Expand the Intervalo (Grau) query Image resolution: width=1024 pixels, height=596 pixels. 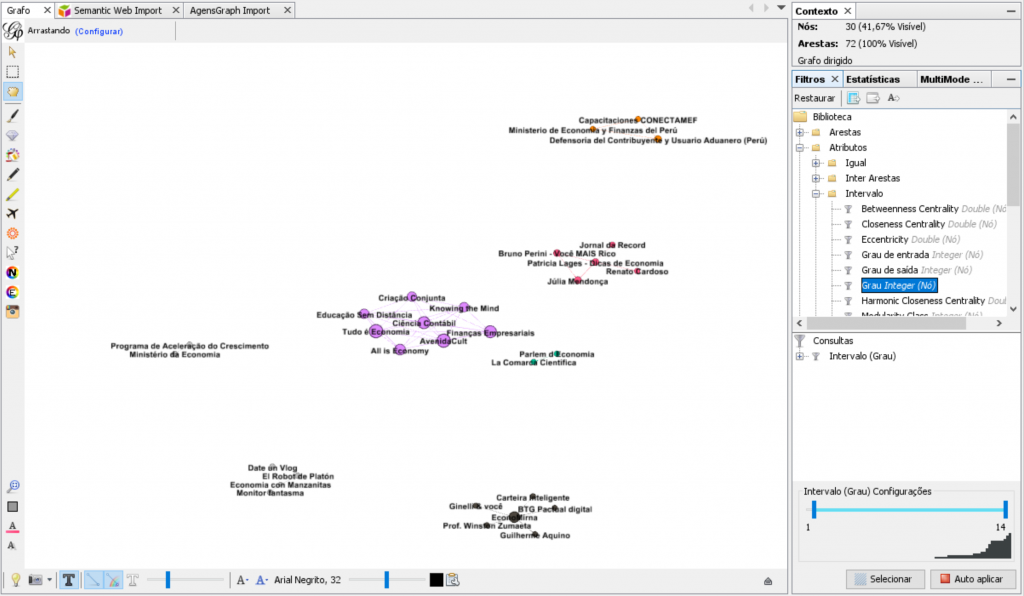(x=800, y=356)
